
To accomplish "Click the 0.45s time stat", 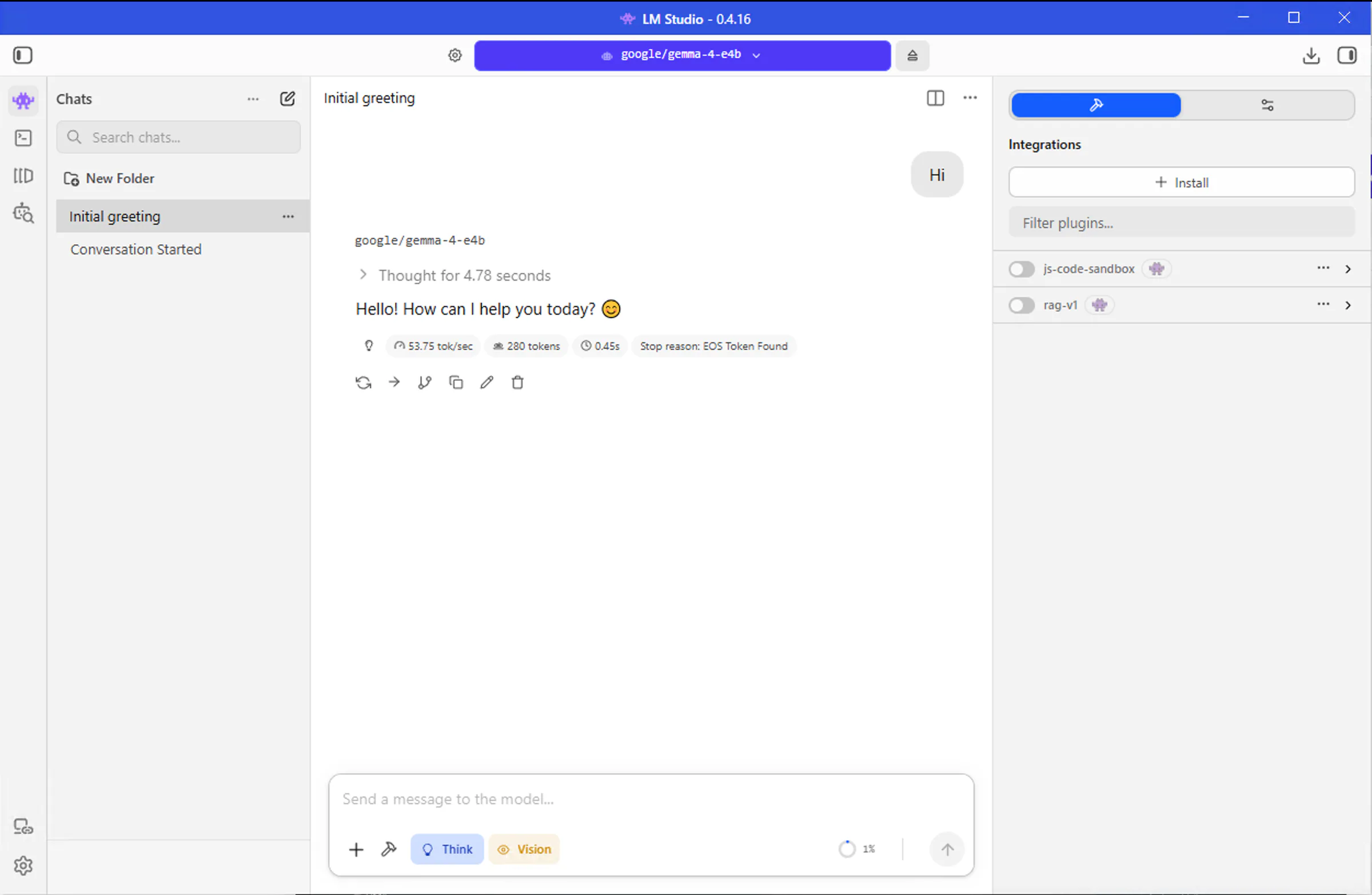I will [600, 346].
